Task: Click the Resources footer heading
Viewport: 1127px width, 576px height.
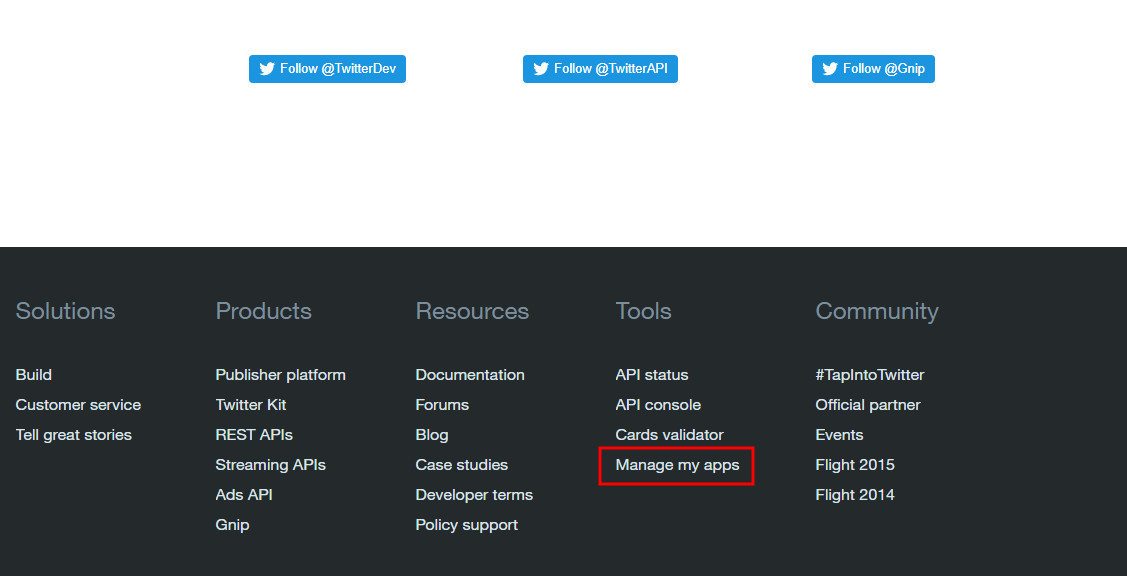Action: (472, 311)
